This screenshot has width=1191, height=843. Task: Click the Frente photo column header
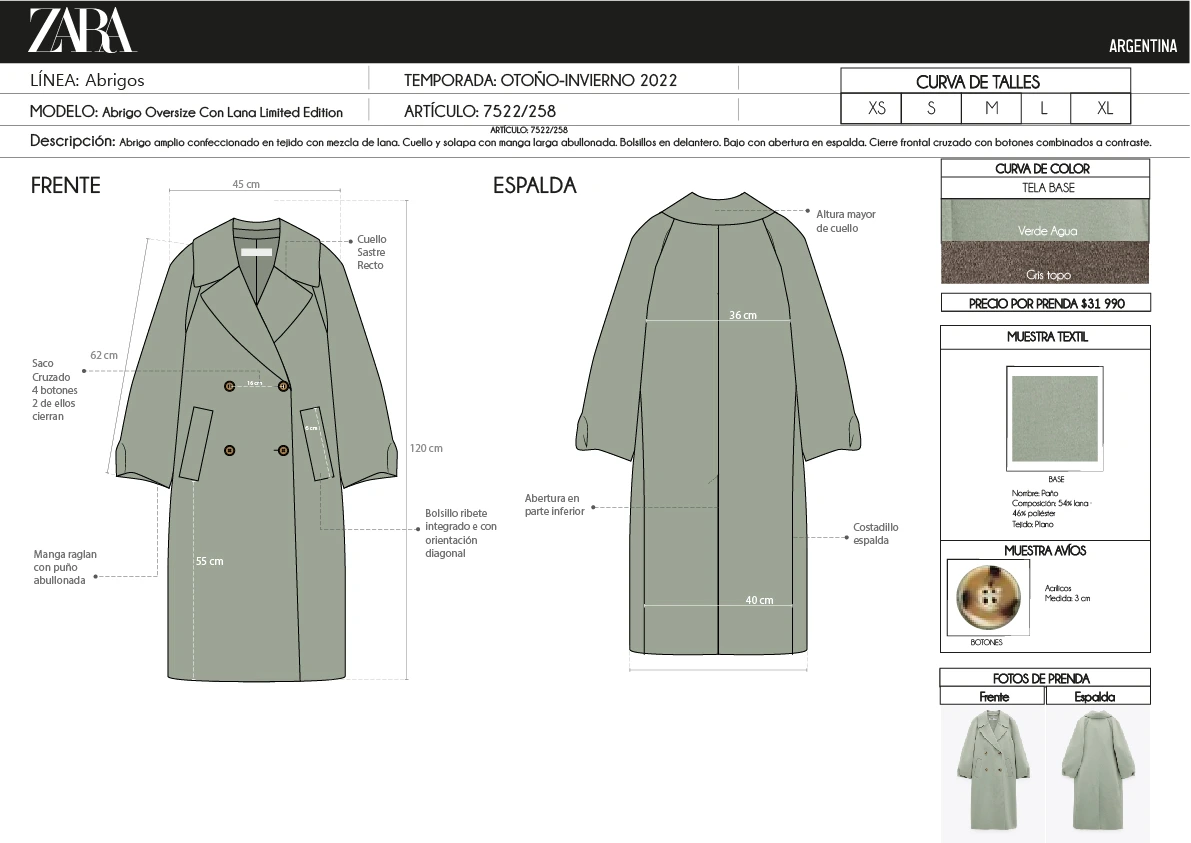tap(994, 696)
